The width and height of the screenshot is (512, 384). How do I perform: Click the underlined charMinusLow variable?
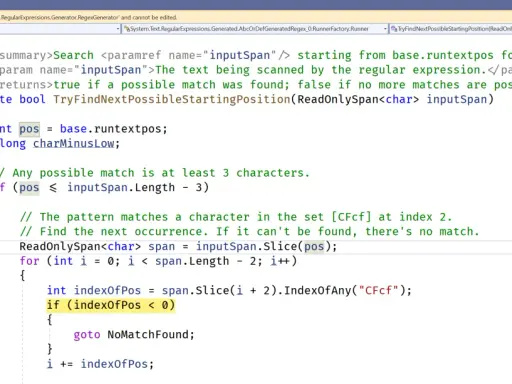73,143
